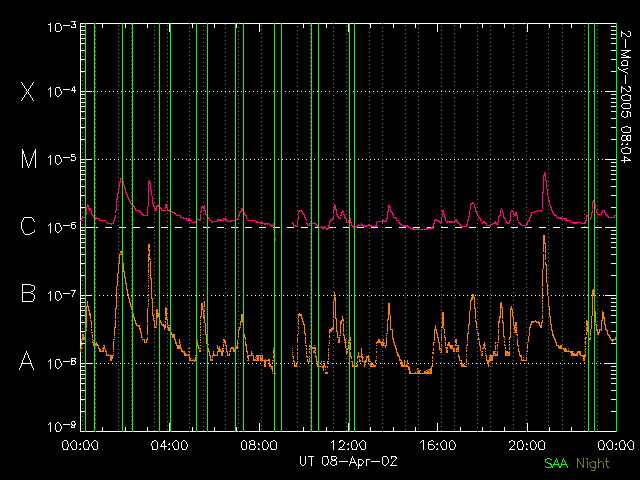The image size is (640, 480).
Task: Click the C flare class label
Action: point(28,226)
